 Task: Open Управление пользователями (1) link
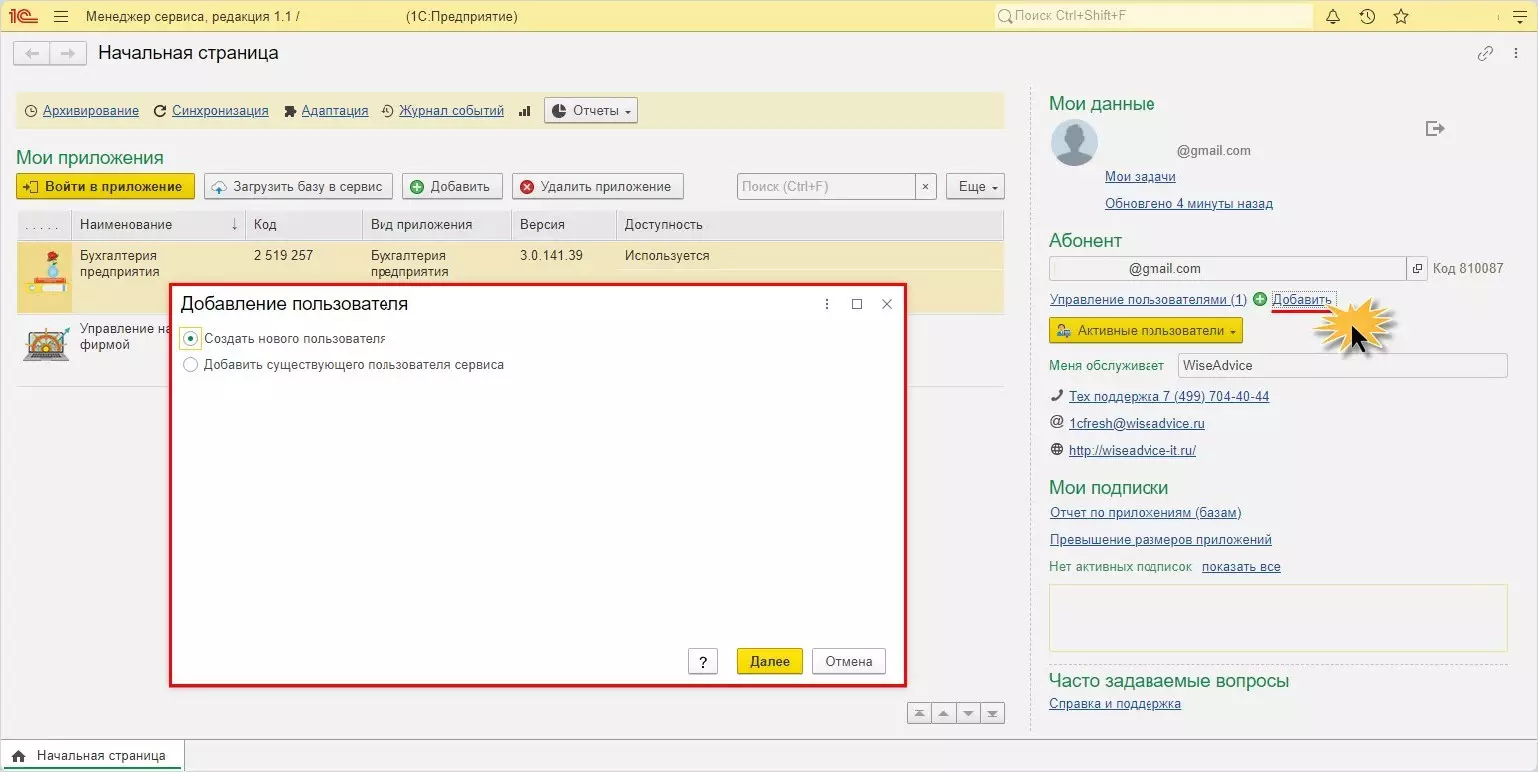pos(1148,299)
